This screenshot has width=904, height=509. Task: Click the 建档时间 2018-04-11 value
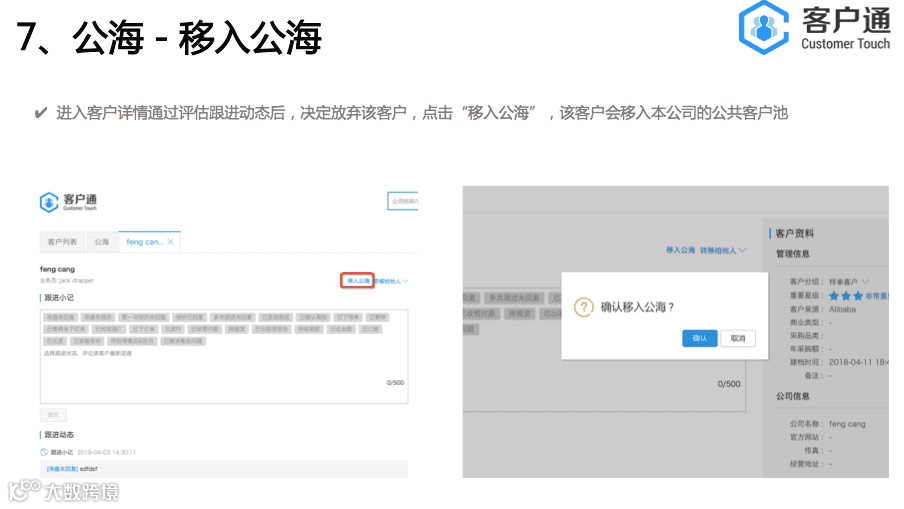point(858,363)
